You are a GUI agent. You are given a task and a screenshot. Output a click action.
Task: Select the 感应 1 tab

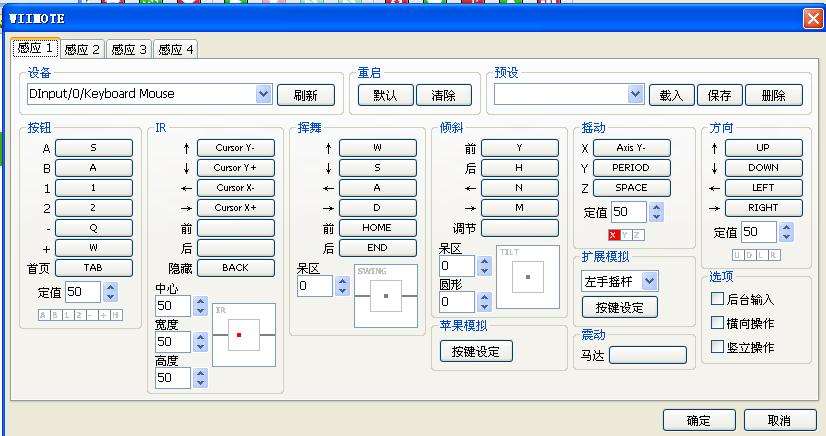click(35, 48)
